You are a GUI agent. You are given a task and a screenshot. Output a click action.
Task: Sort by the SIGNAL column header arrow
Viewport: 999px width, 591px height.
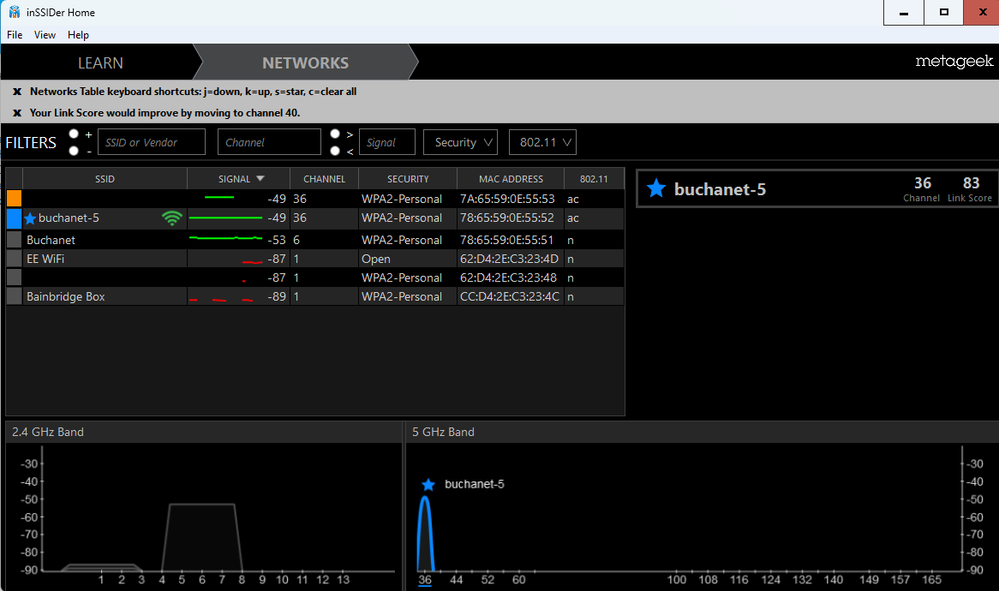[x=261, y=179]
